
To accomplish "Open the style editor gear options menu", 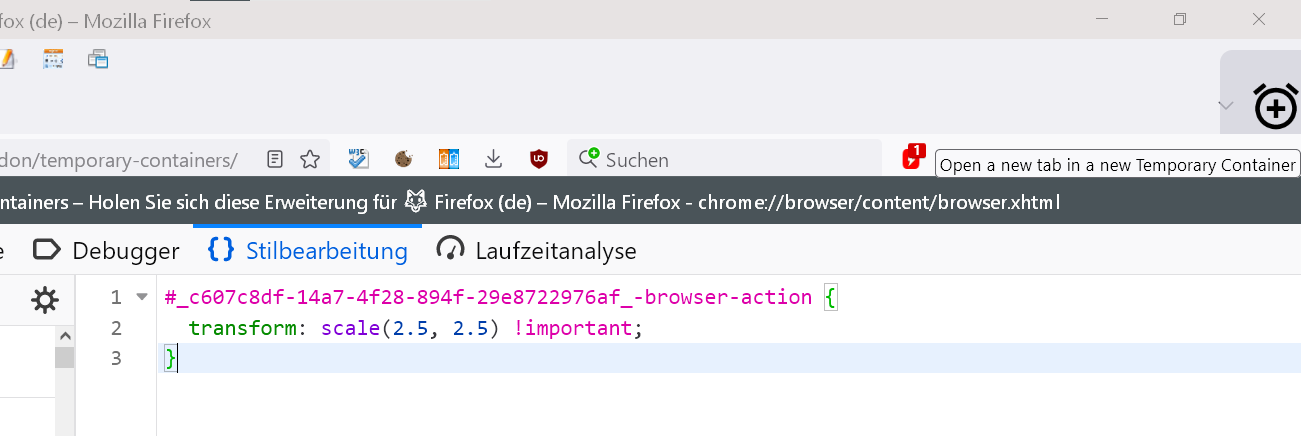I will click(44, 299).
